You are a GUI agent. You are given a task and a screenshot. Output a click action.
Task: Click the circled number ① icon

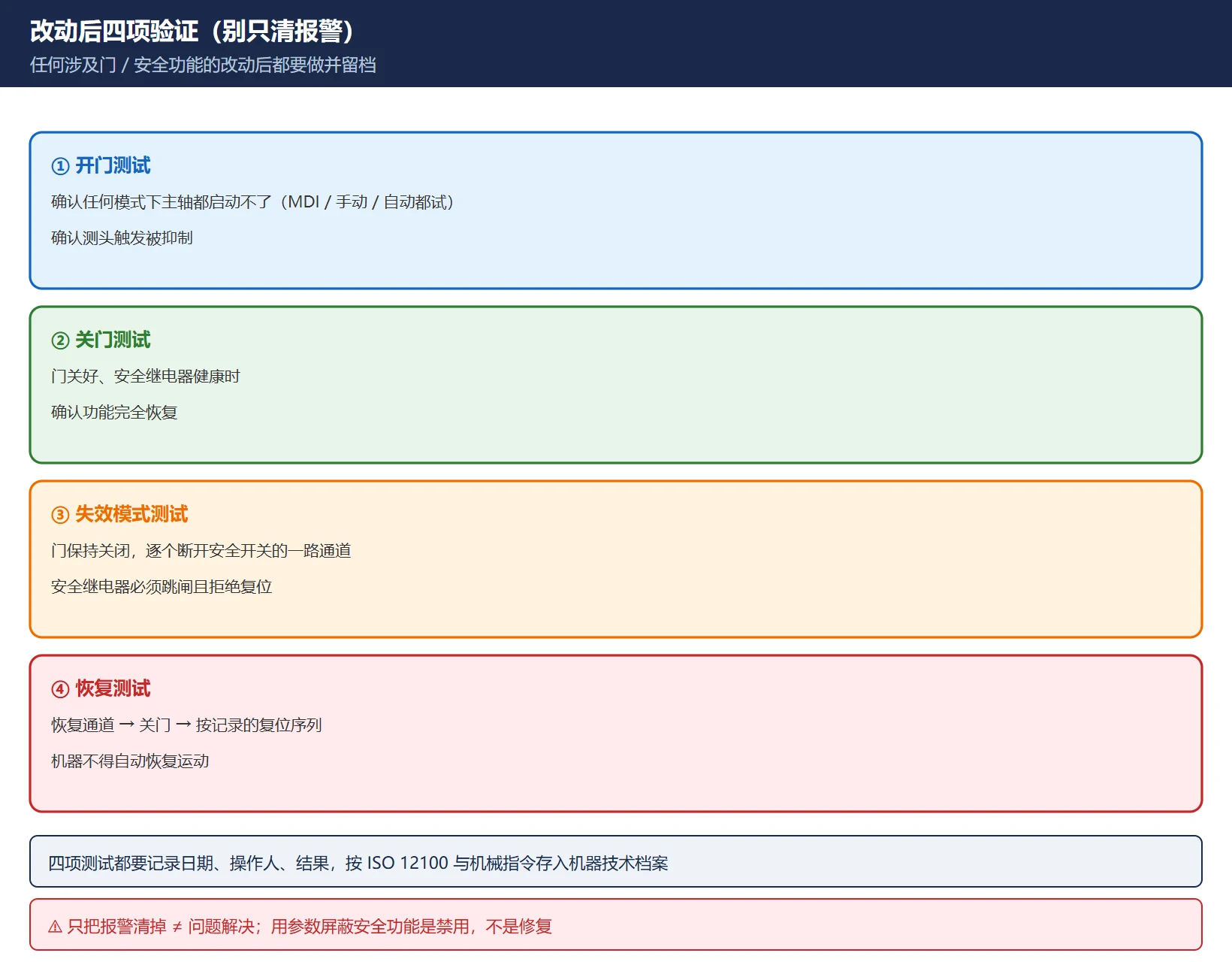60,166
